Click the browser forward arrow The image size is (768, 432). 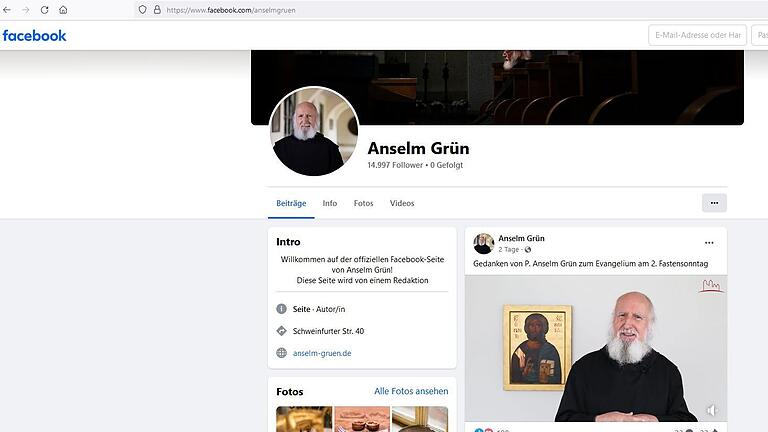pyautogui.click(x=25, y=10)
